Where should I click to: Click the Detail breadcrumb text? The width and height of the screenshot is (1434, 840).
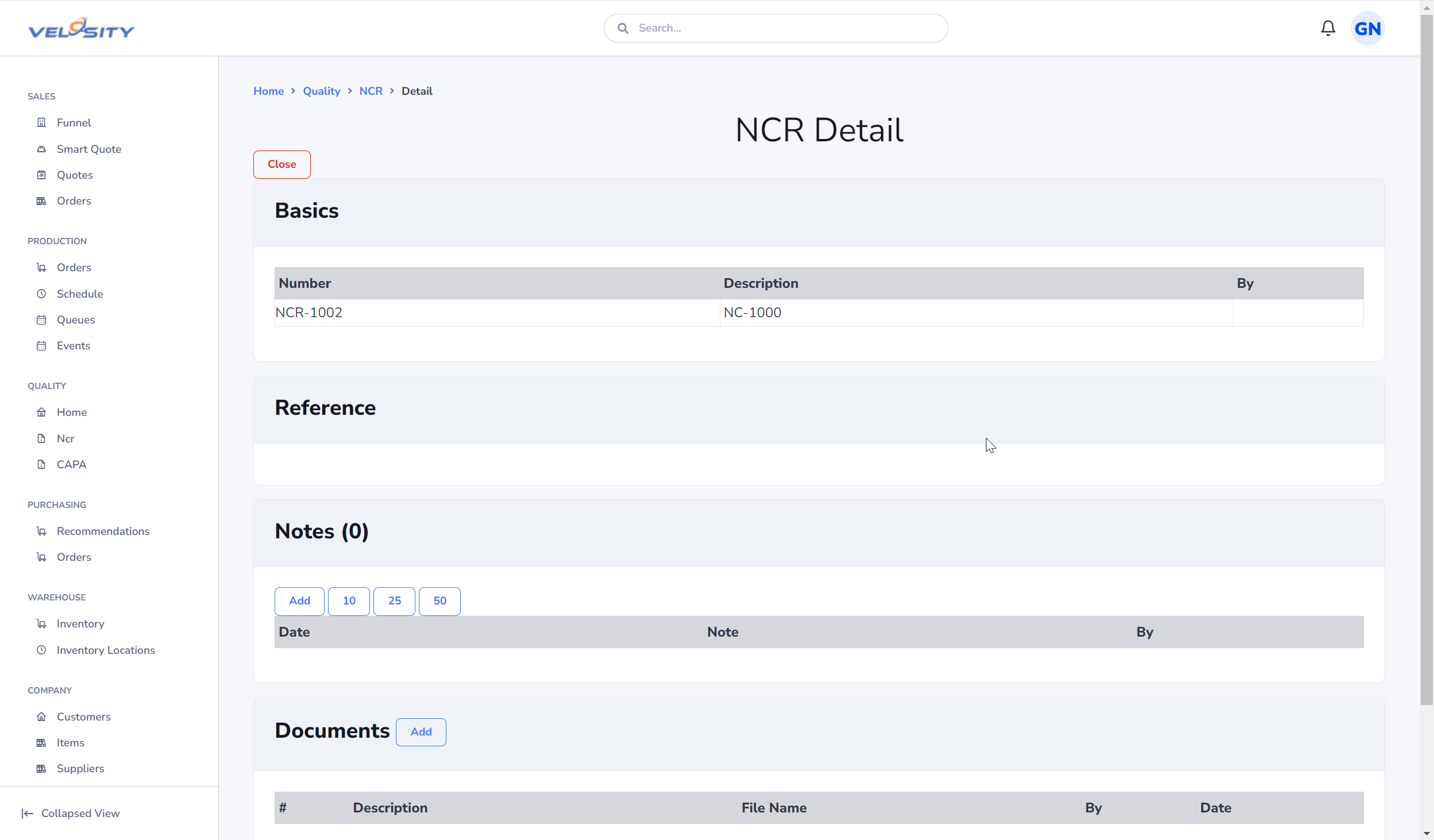417,91
